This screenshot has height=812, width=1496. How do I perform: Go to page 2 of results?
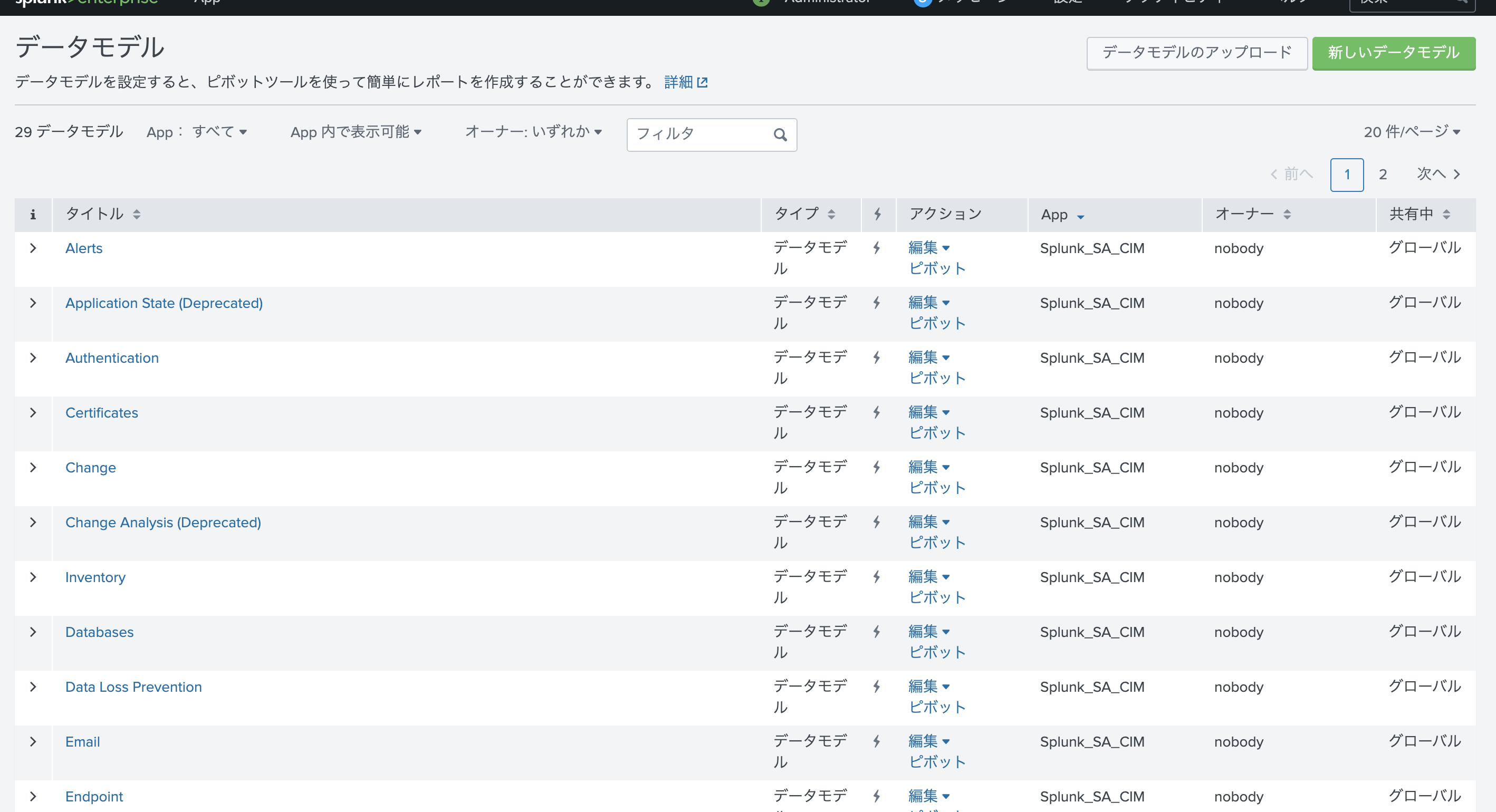[x=1383, y=175]
